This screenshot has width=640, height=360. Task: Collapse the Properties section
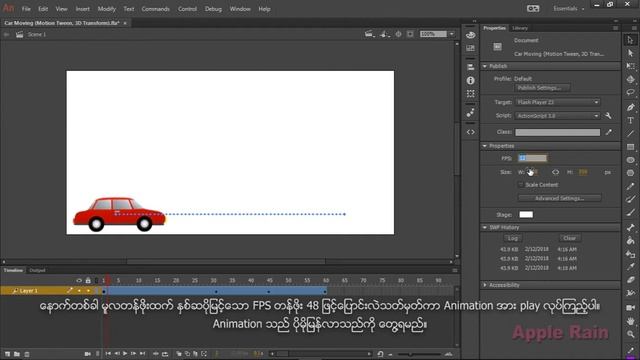(x=485, y=146)
